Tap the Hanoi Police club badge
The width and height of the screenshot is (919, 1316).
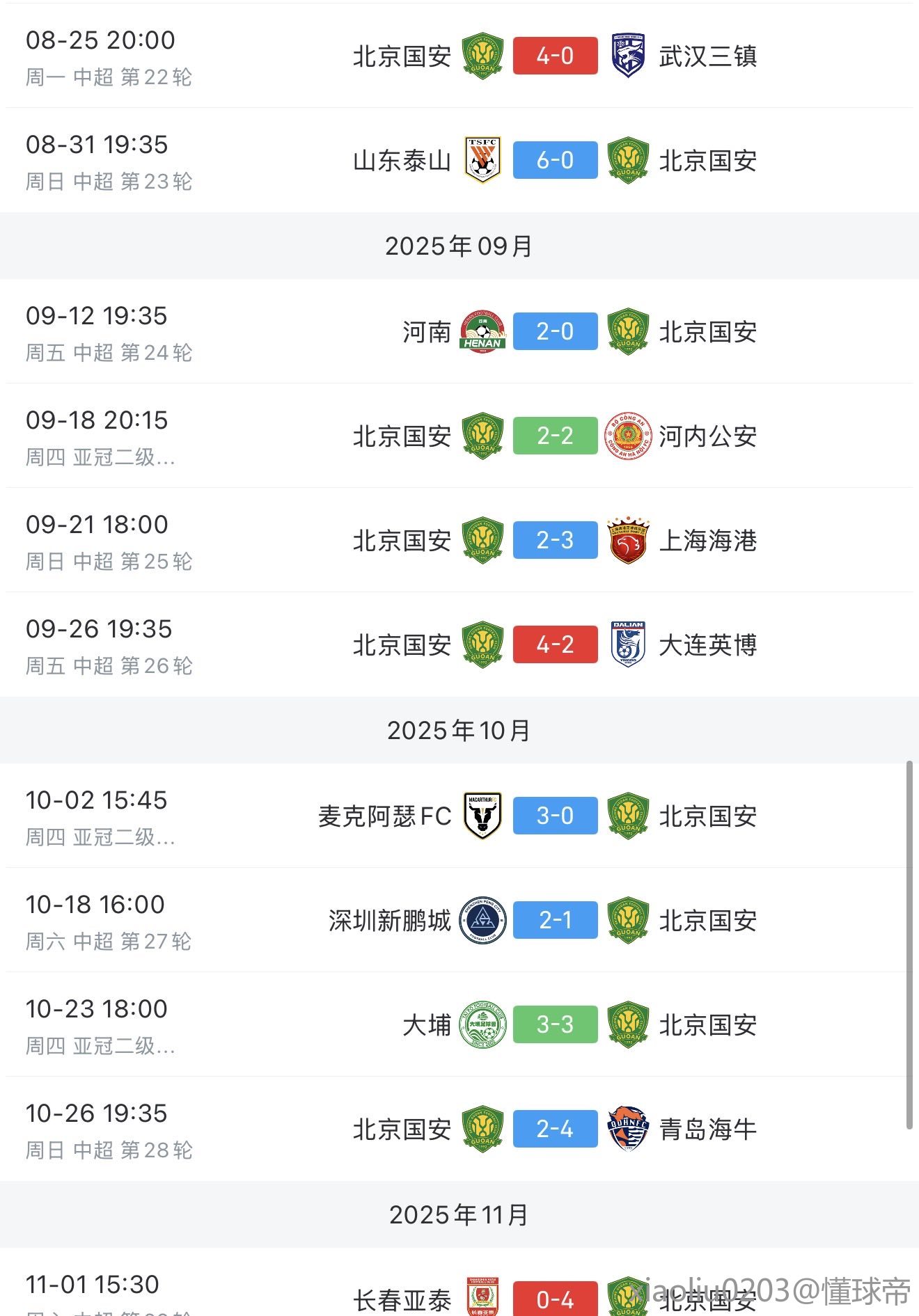[628, 436]
